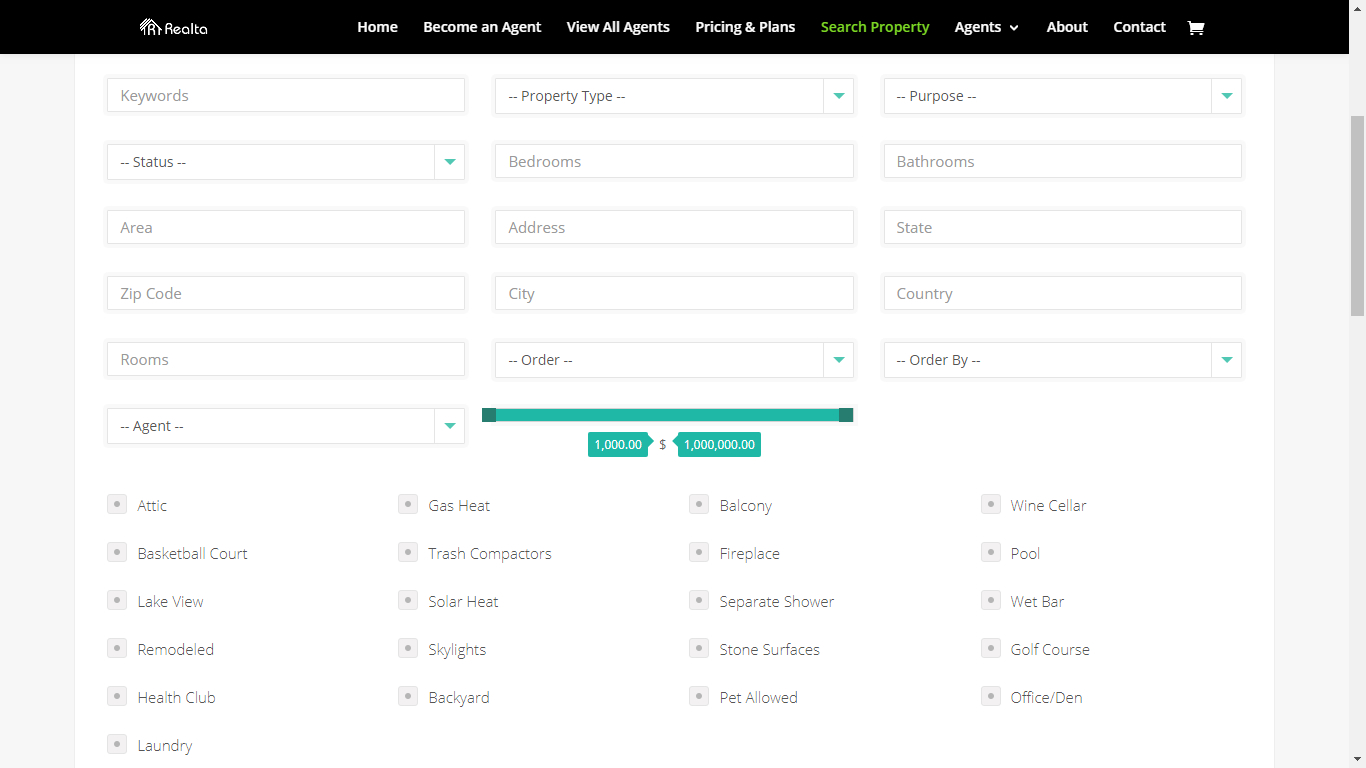Click the Order By dropdown arrow
The width and height of the screenshot is (1366, 768).
(1226, 360)
